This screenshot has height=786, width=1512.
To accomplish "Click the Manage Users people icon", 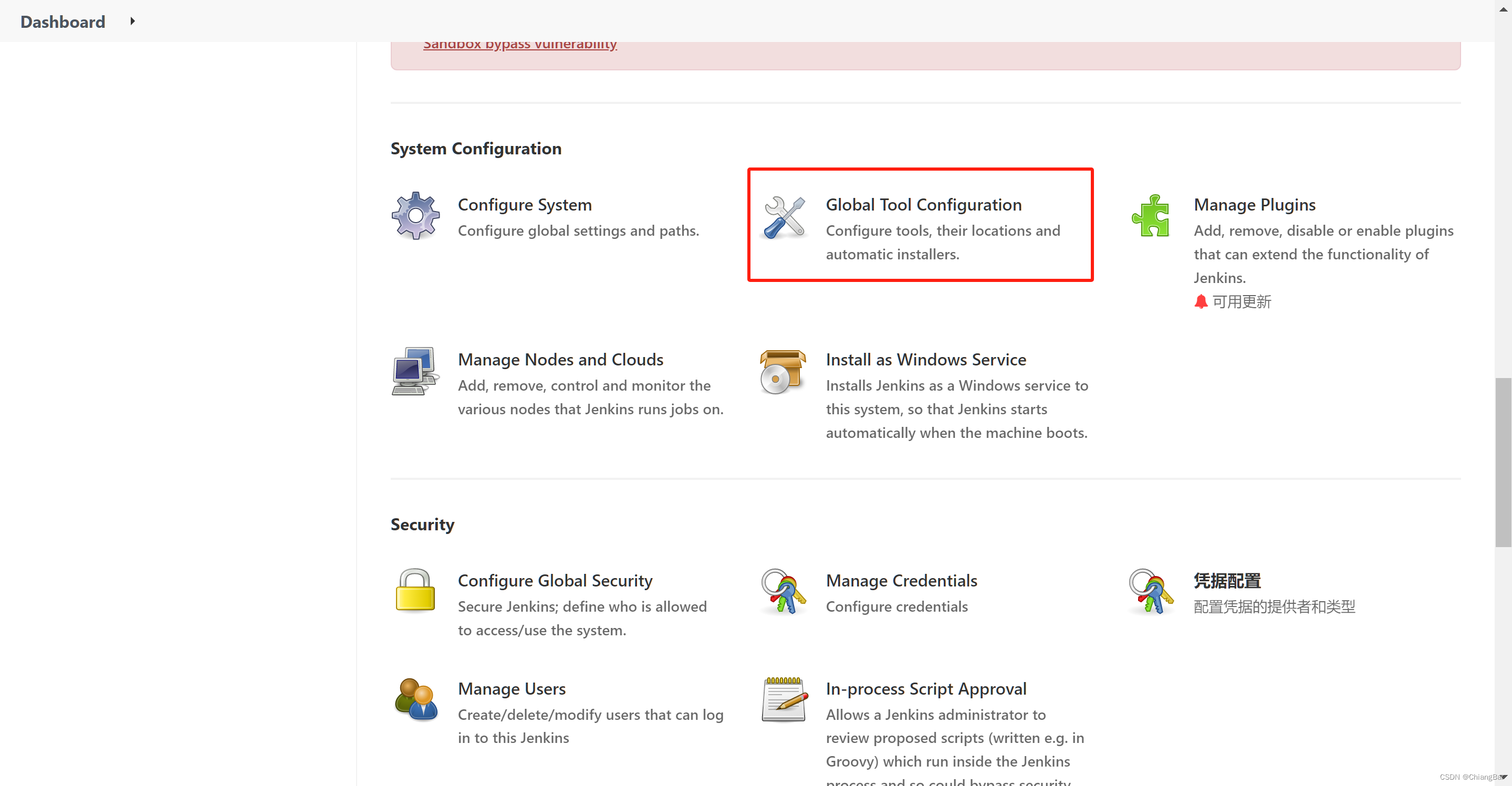I will [415, 699].
